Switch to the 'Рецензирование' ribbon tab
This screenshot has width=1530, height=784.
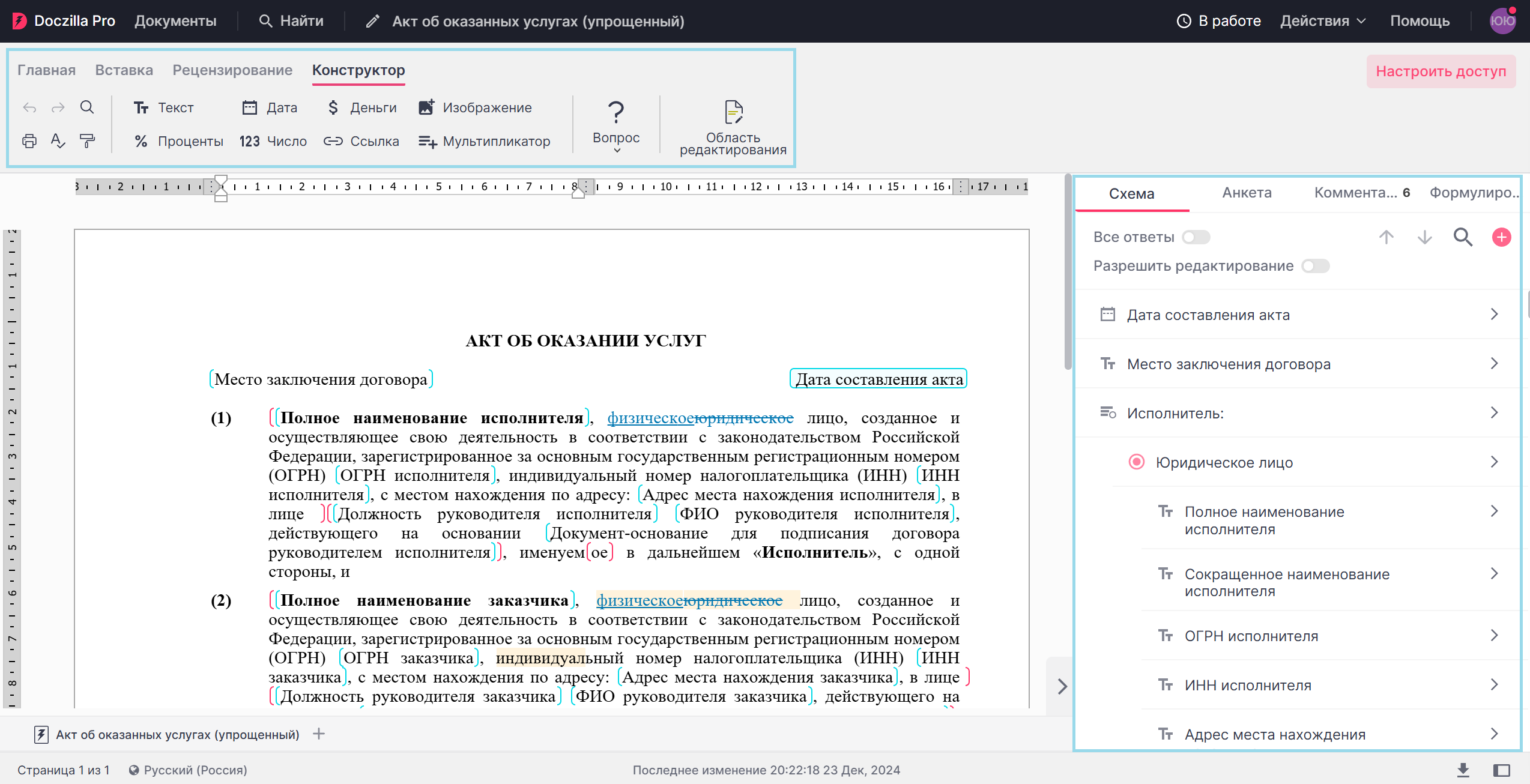pyautogui.click(x=232, y=70)
